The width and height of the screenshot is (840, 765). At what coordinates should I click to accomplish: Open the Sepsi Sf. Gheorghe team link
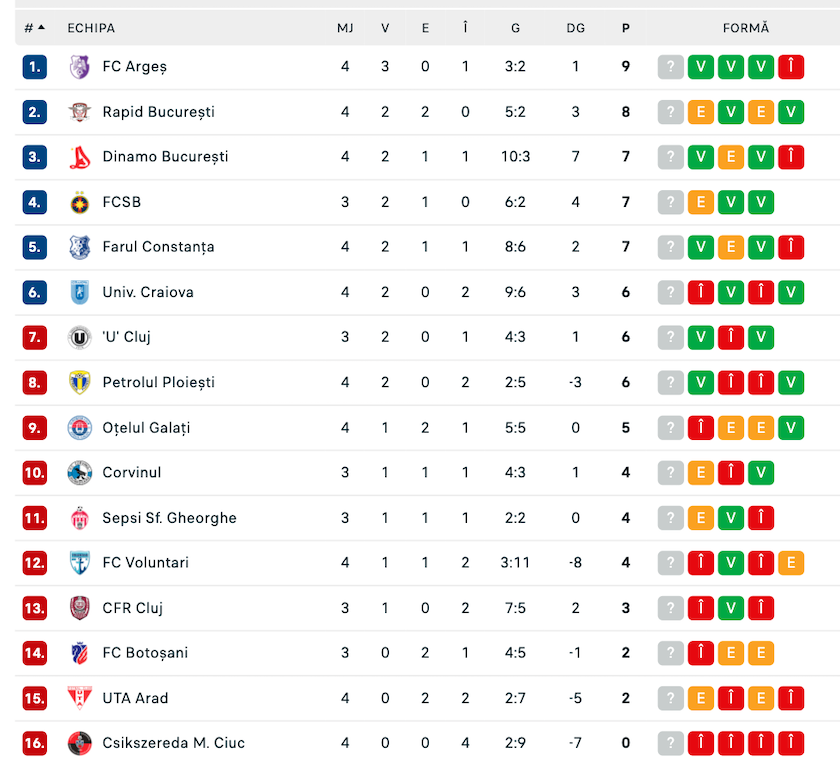click(x=169, y=518)
